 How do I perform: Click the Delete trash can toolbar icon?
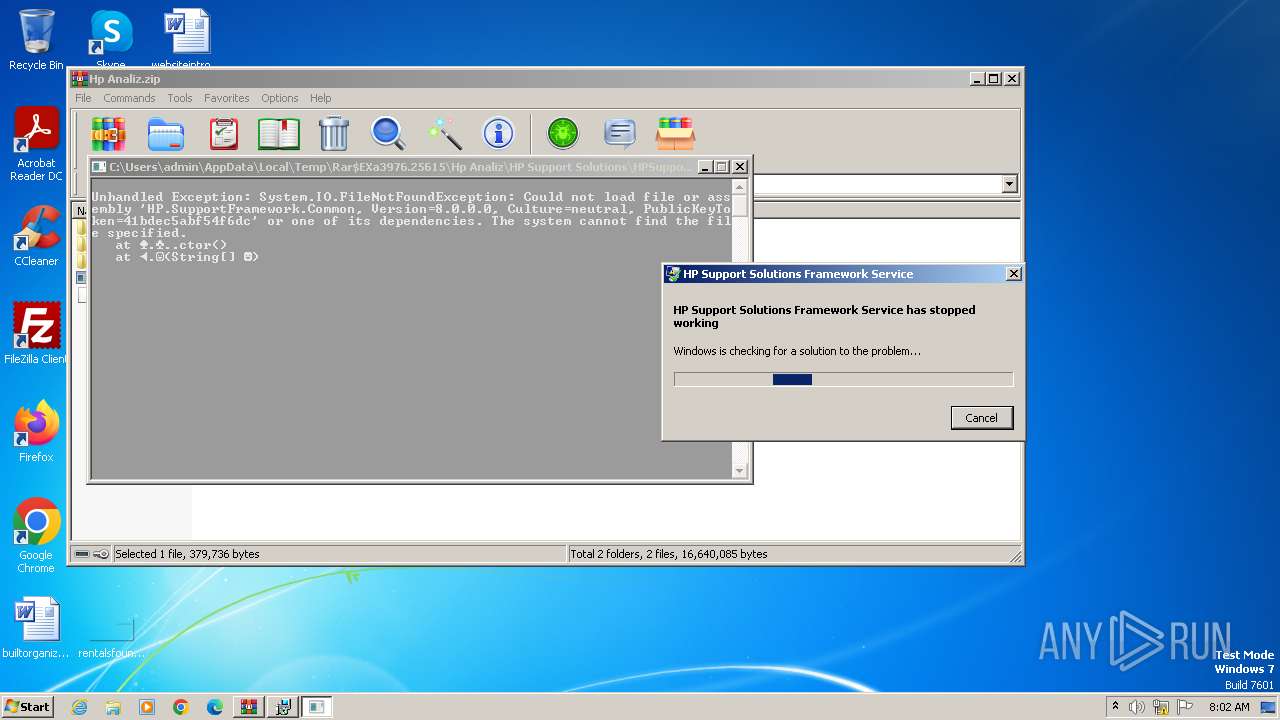(x=333, y=133)
